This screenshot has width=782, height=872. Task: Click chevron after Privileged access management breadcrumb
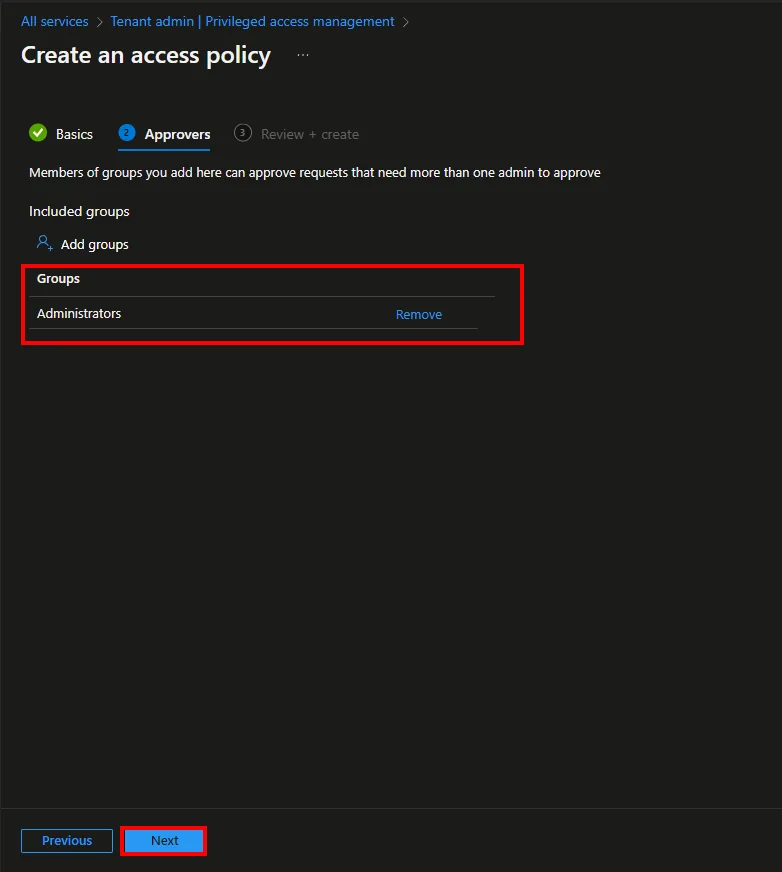pyautogui.click(x=405, y=22)
